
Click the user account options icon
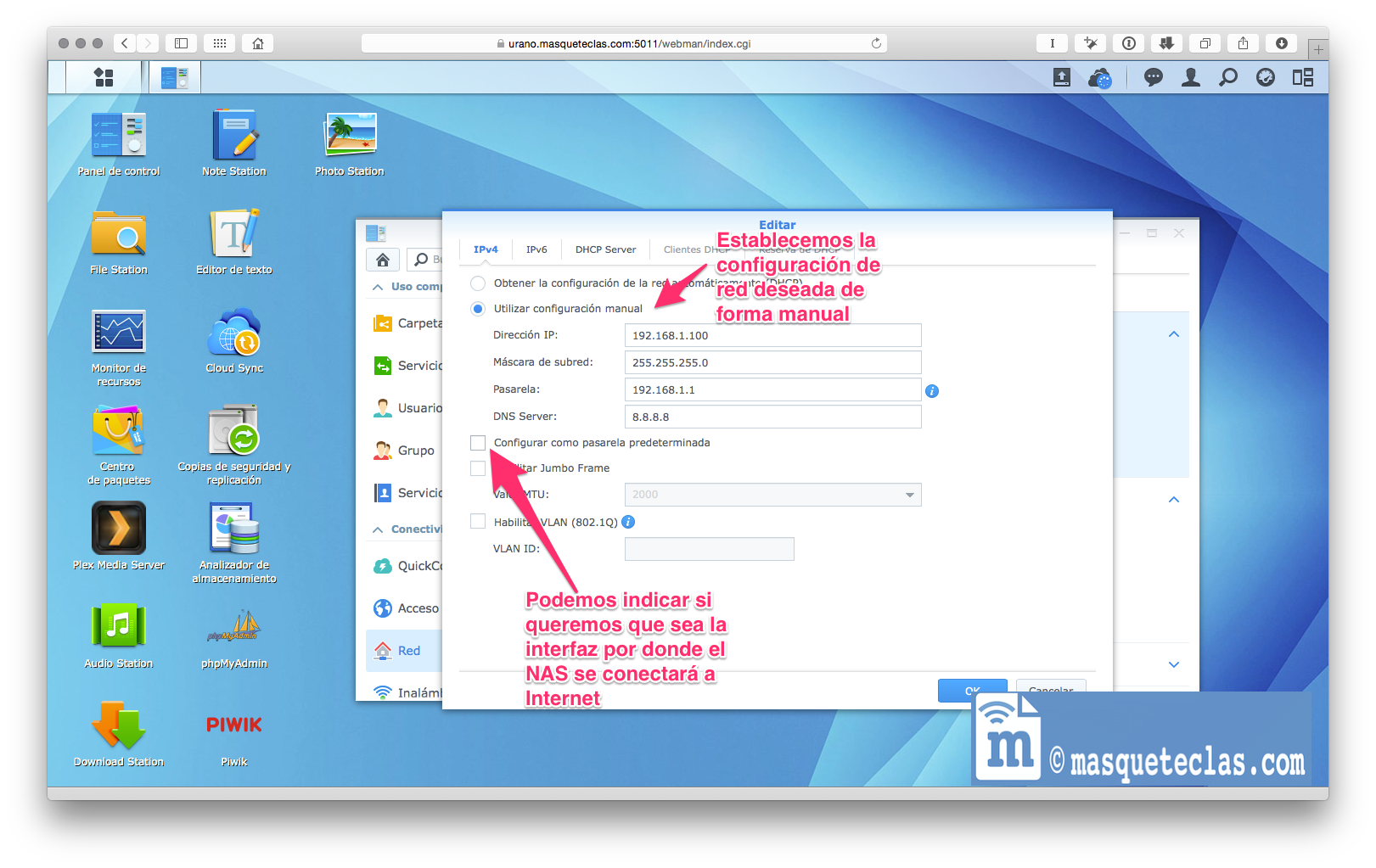(x=1191, y=77)
